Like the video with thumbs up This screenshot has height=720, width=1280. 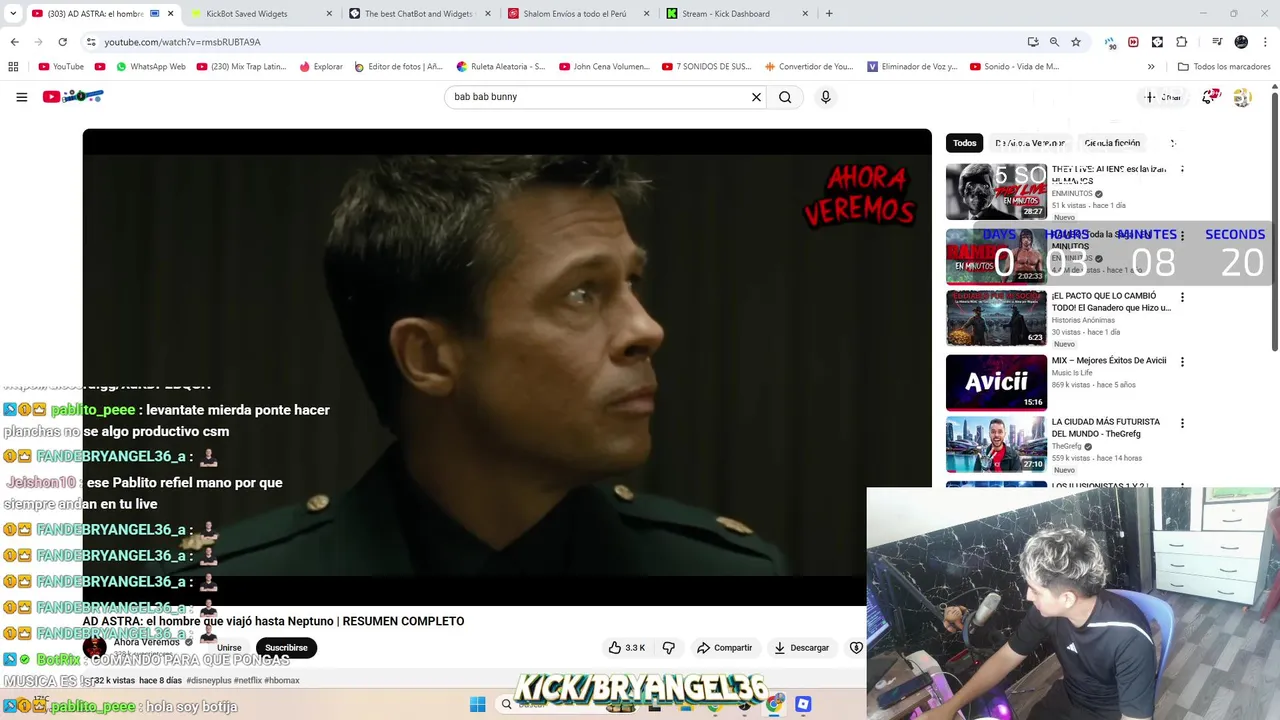627,648
